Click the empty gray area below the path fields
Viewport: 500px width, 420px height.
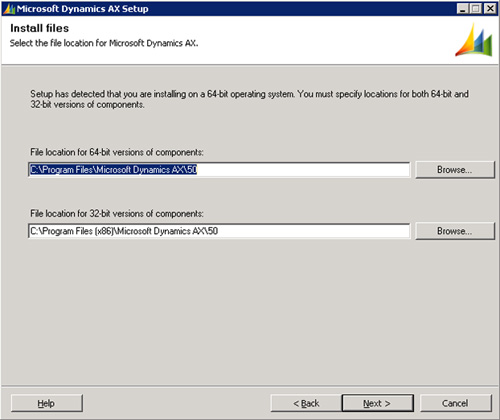click(x=250, y=310)
